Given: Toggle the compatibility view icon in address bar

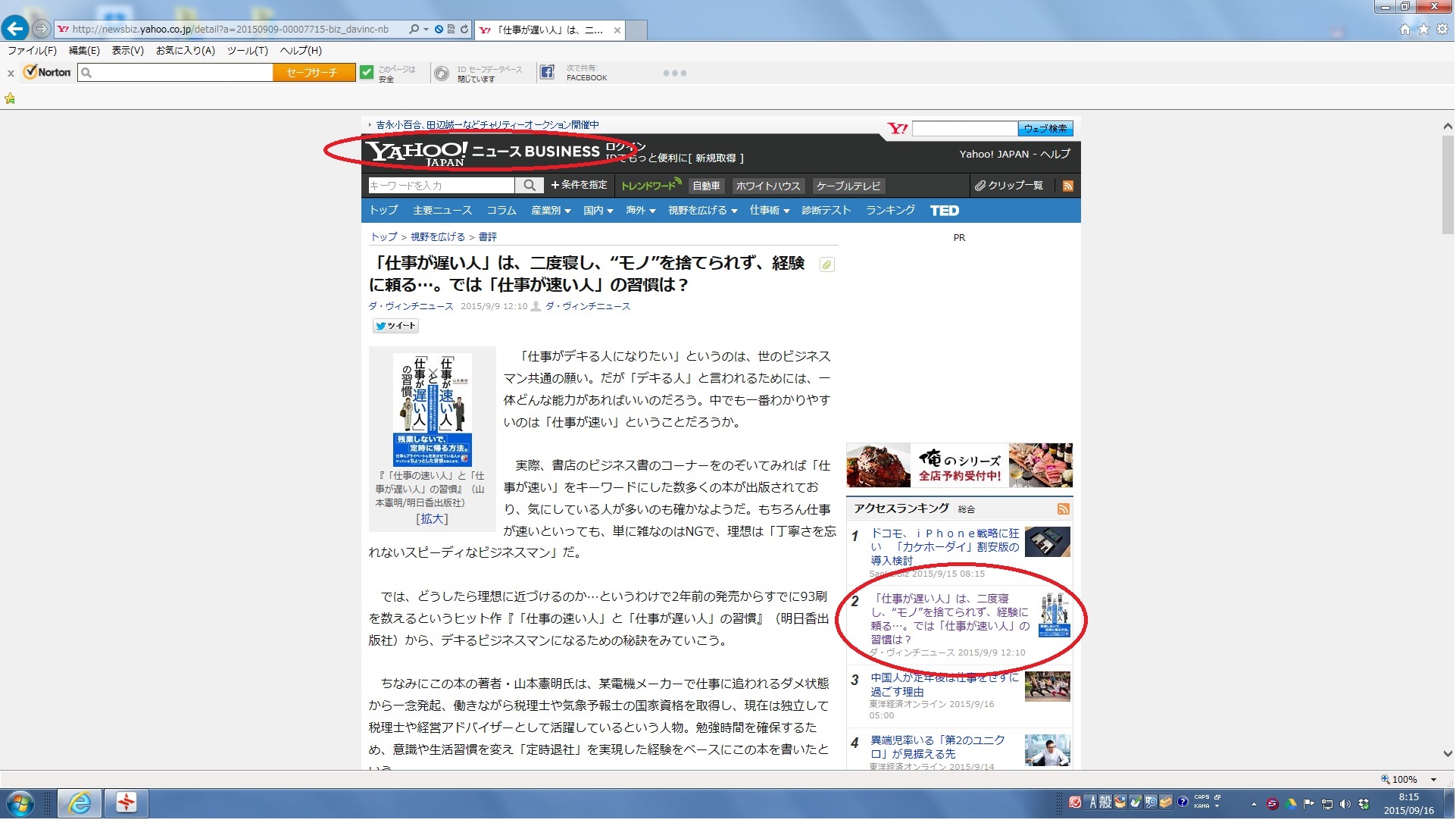Looking at the screenshot, I should [x=451, y=30].
